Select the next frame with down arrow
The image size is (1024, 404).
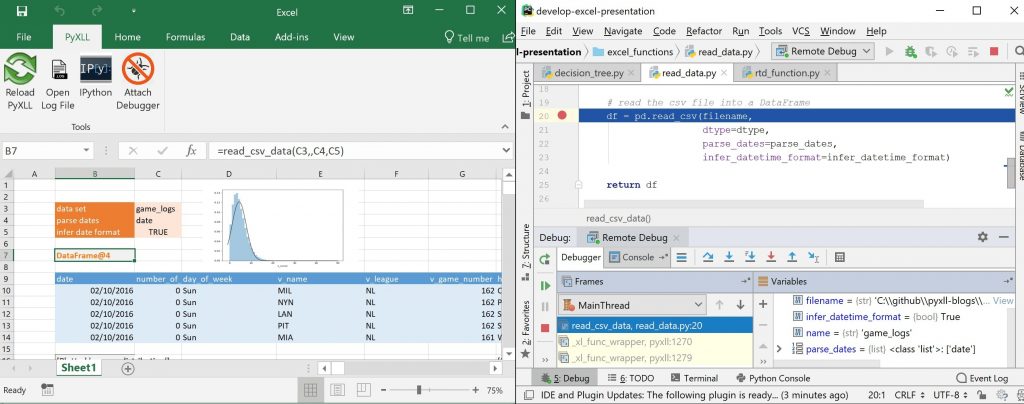[x=740, y=305]
